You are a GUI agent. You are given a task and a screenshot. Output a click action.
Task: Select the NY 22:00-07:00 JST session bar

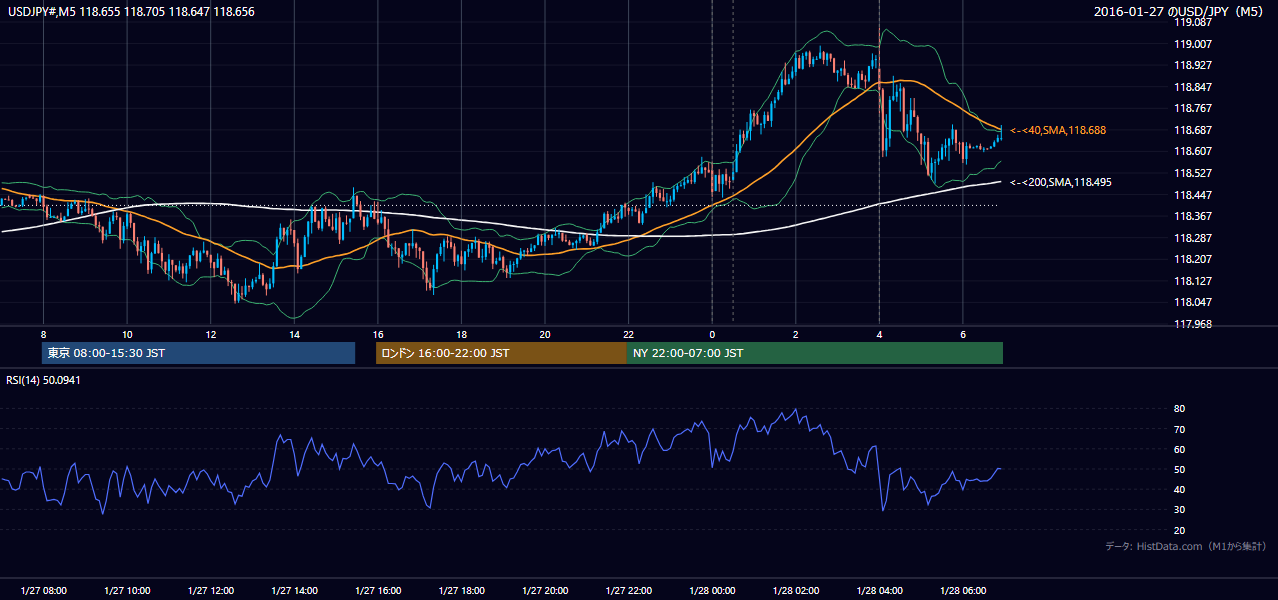[815, 353]
